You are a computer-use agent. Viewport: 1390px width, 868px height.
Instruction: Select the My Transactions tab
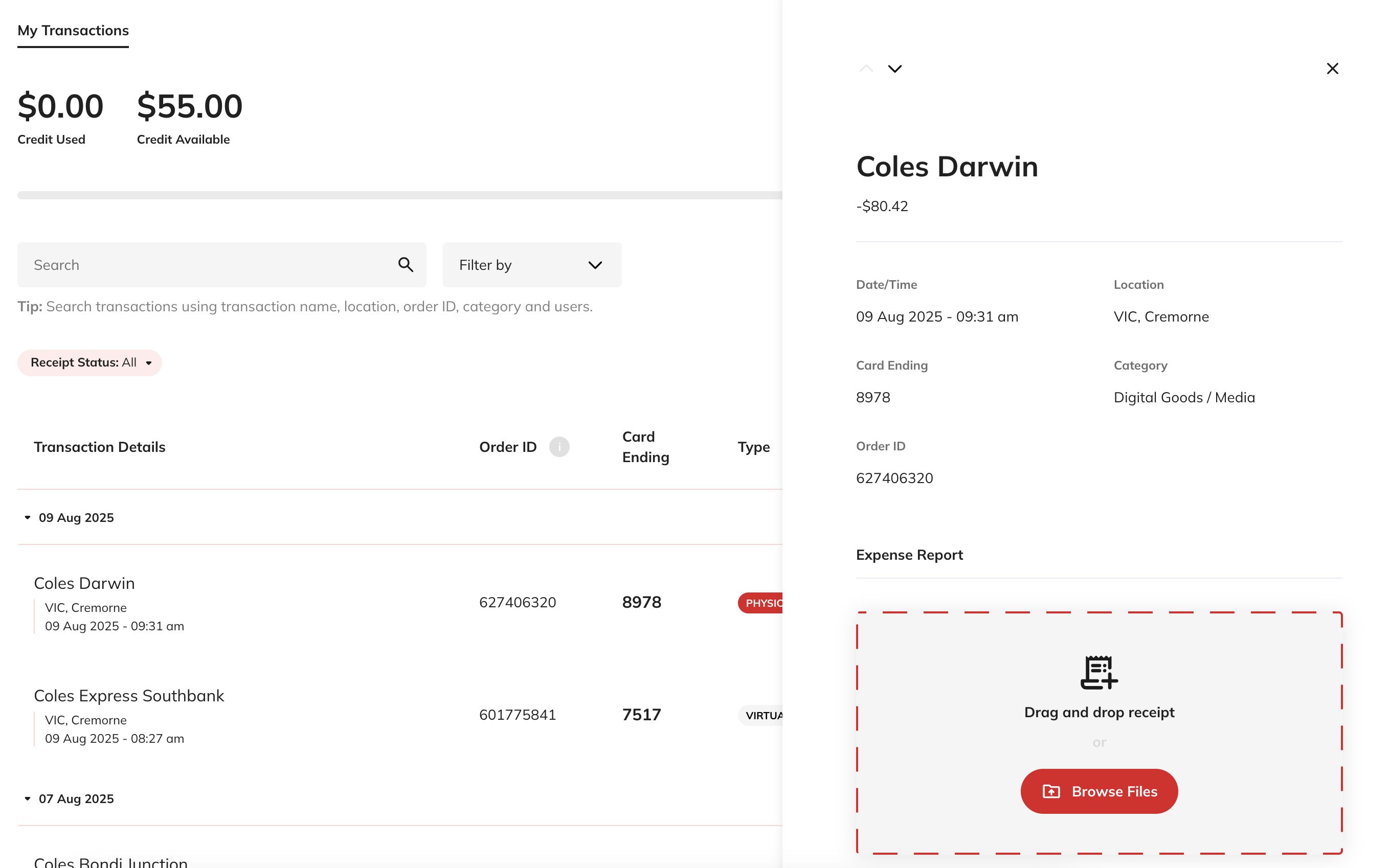pos(73,31)
